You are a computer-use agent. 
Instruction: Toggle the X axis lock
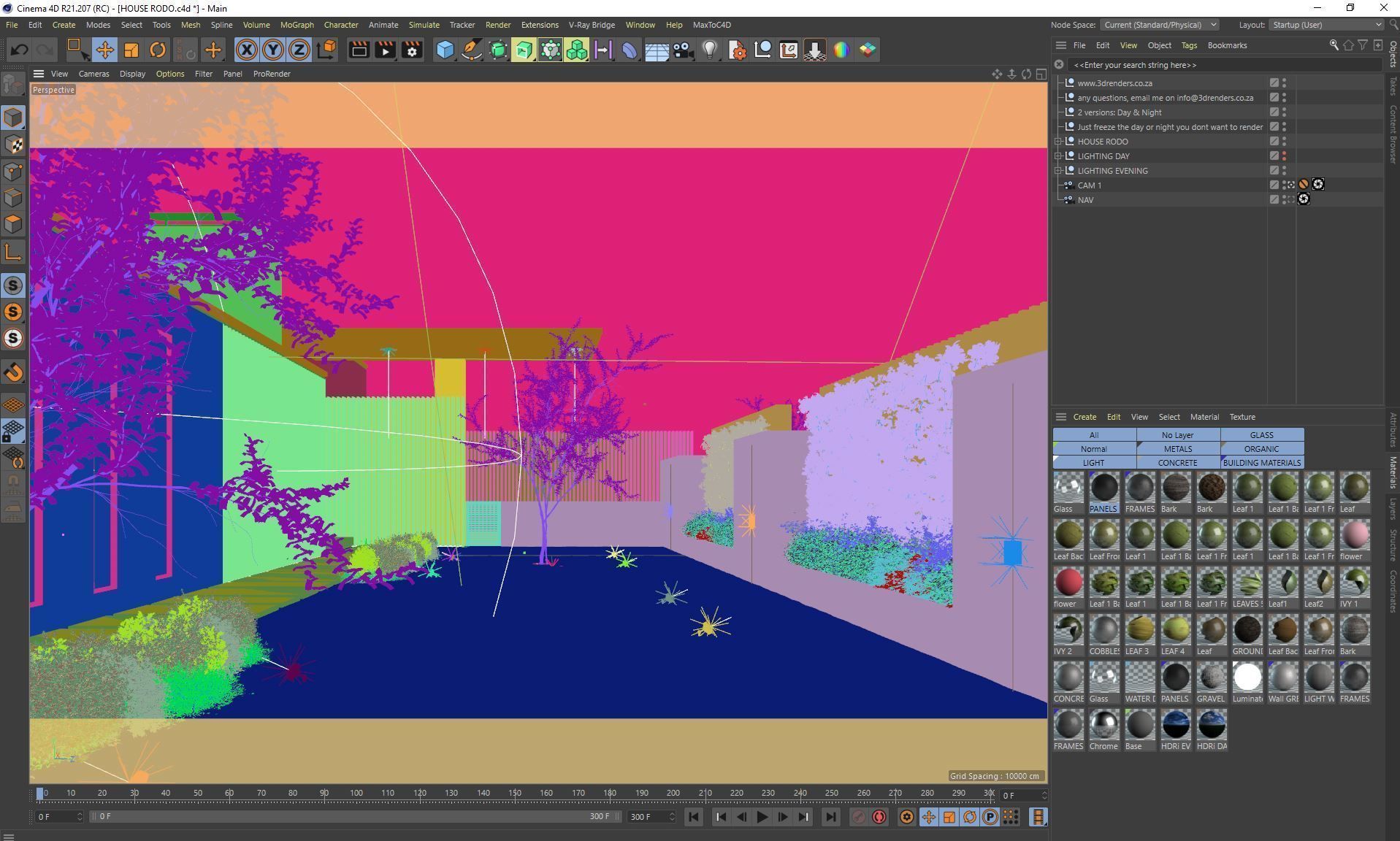(x=247, y=50)
